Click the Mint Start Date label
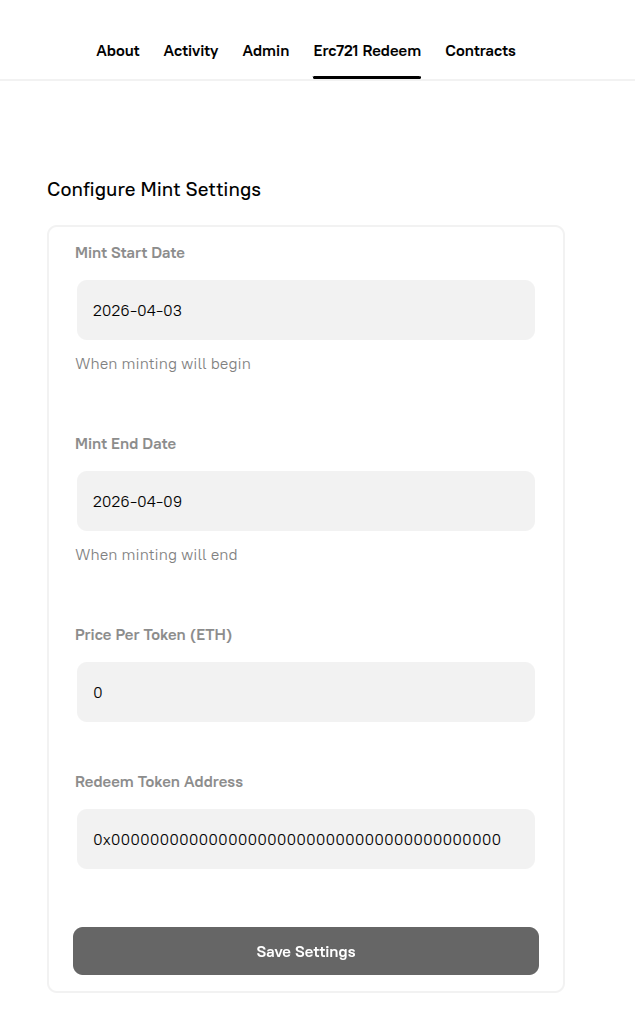 point(129,253)
